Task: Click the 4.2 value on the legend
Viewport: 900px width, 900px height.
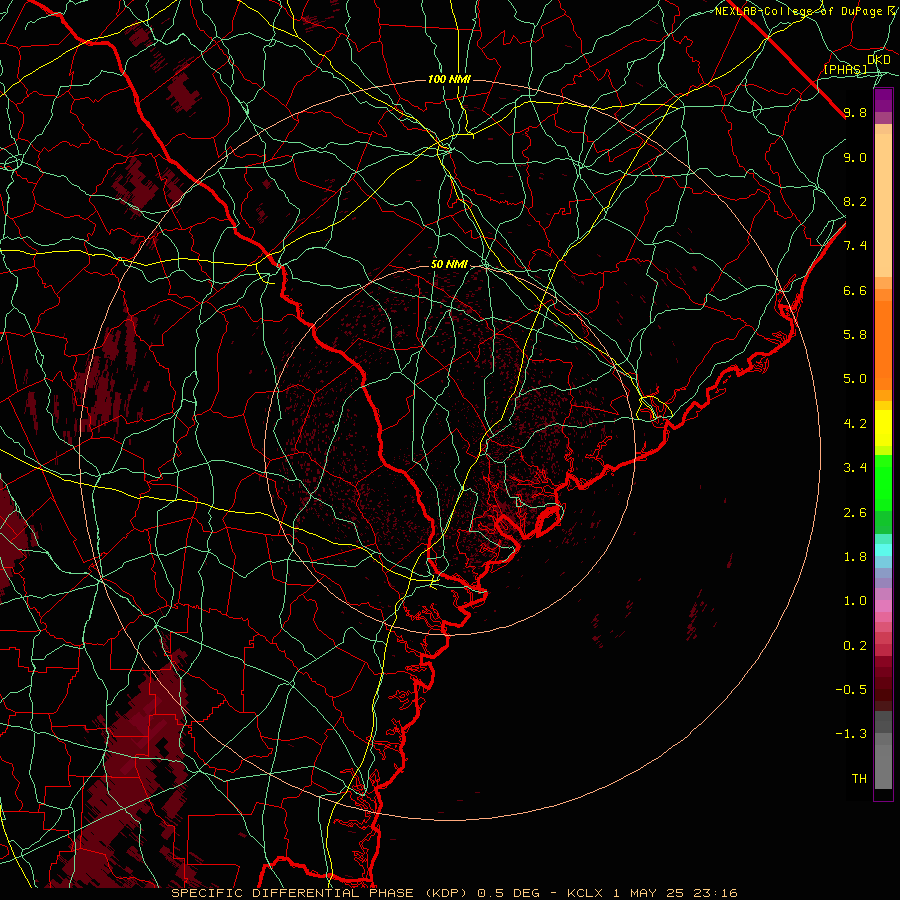Action: pos(855,424)
